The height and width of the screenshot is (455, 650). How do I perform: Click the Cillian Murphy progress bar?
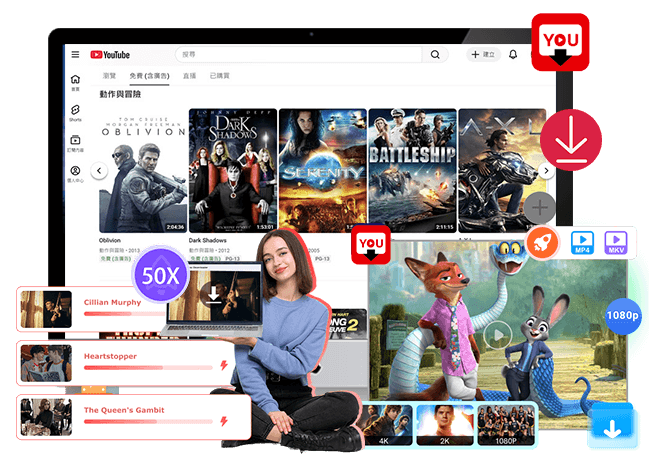124,314
